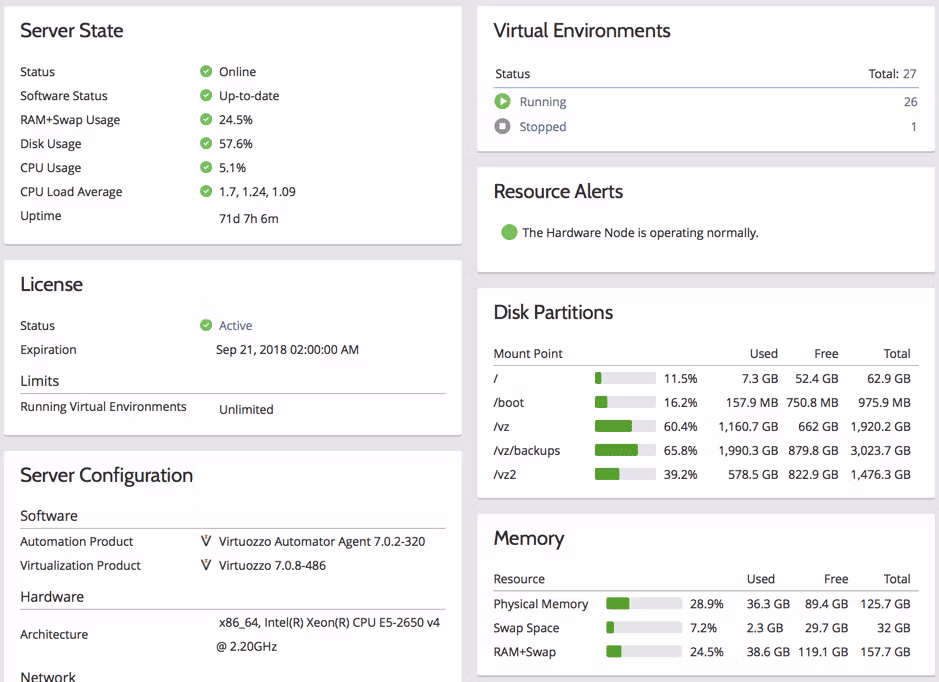This screenshot has height=682, width=939.
Task: Click the gray Stopped square icon
Action: pyautogui.click(x=502, y=127)
